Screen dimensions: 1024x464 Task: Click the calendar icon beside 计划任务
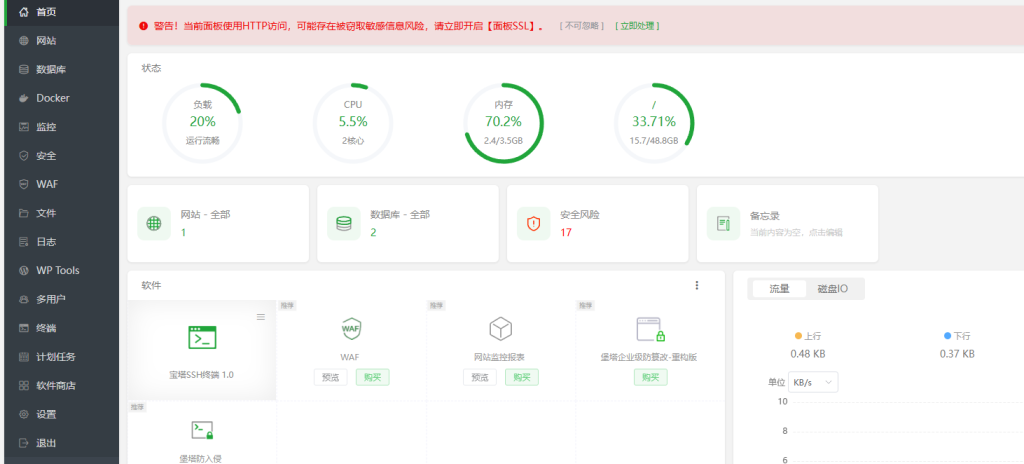24,357
